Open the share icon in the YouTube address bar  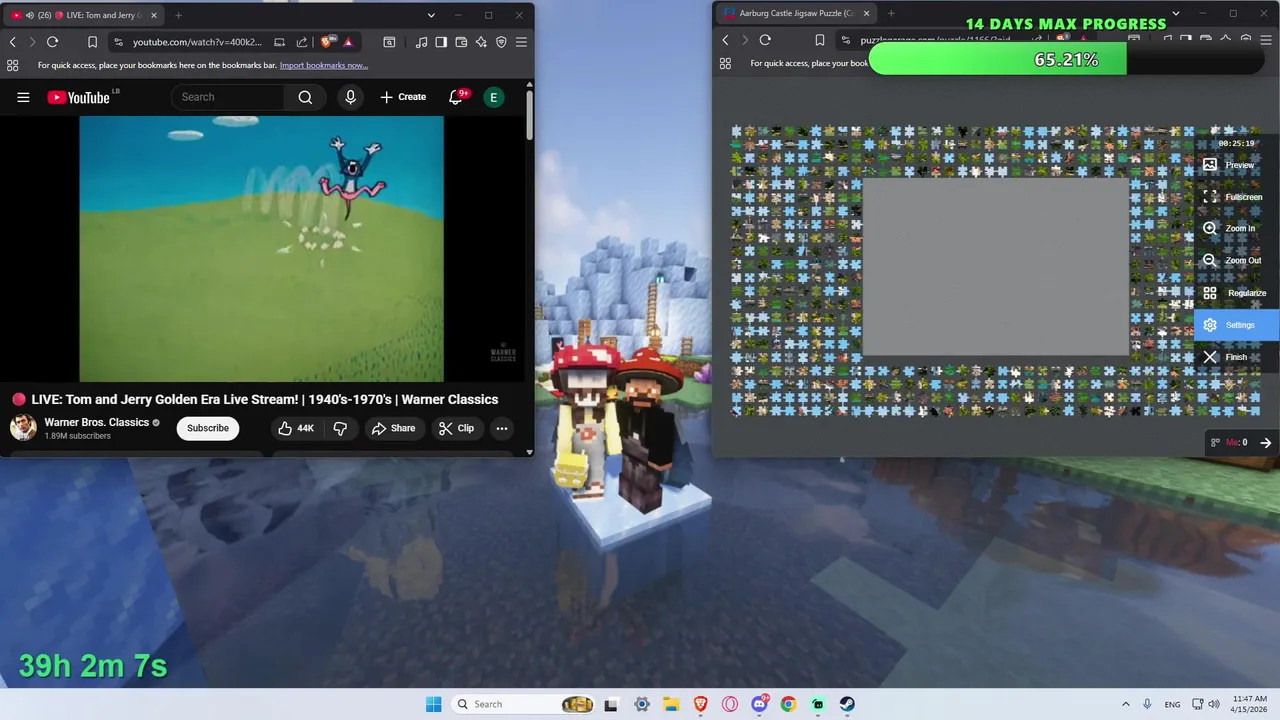[302, 42]
